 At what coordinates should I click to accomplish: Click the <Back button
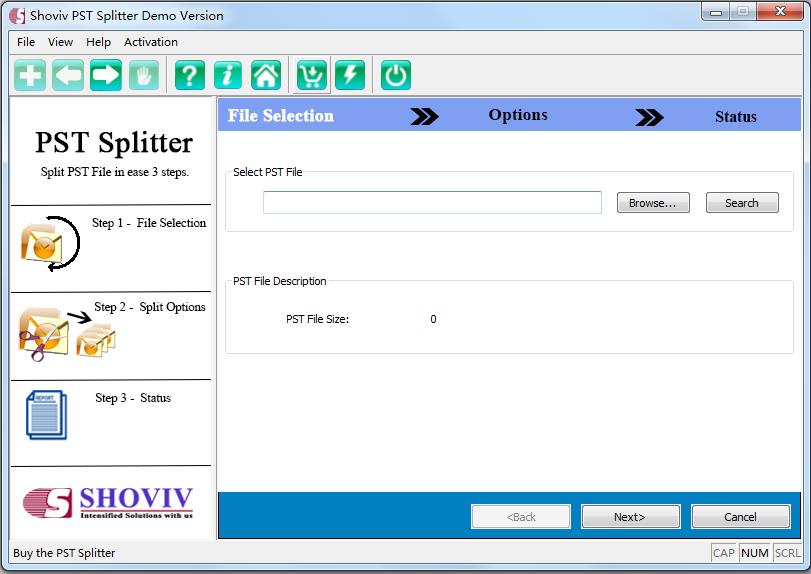click(x=521, y=517)
